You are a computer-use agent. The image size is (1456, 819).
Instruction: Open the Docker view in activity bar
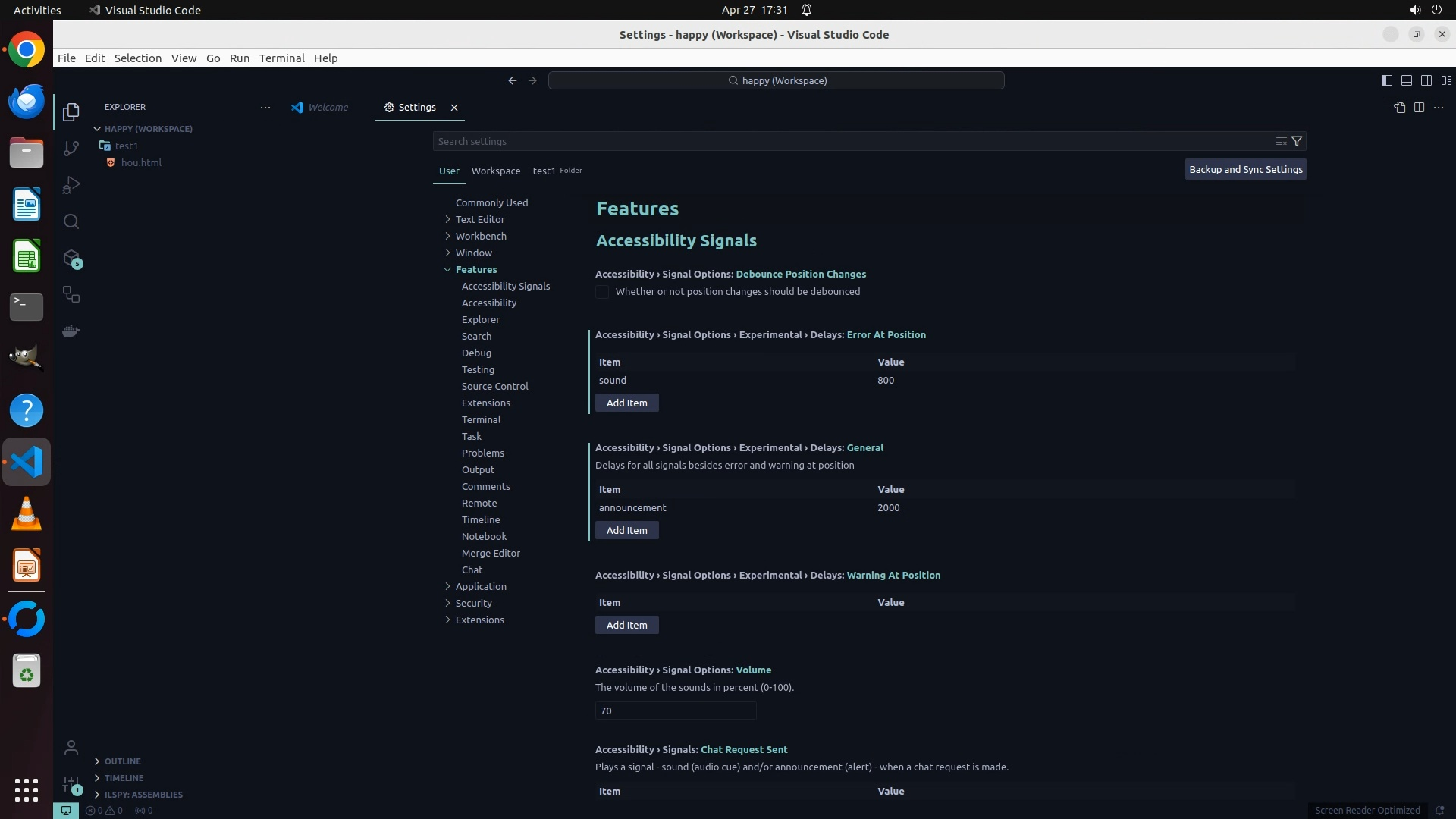click(71, 331)
